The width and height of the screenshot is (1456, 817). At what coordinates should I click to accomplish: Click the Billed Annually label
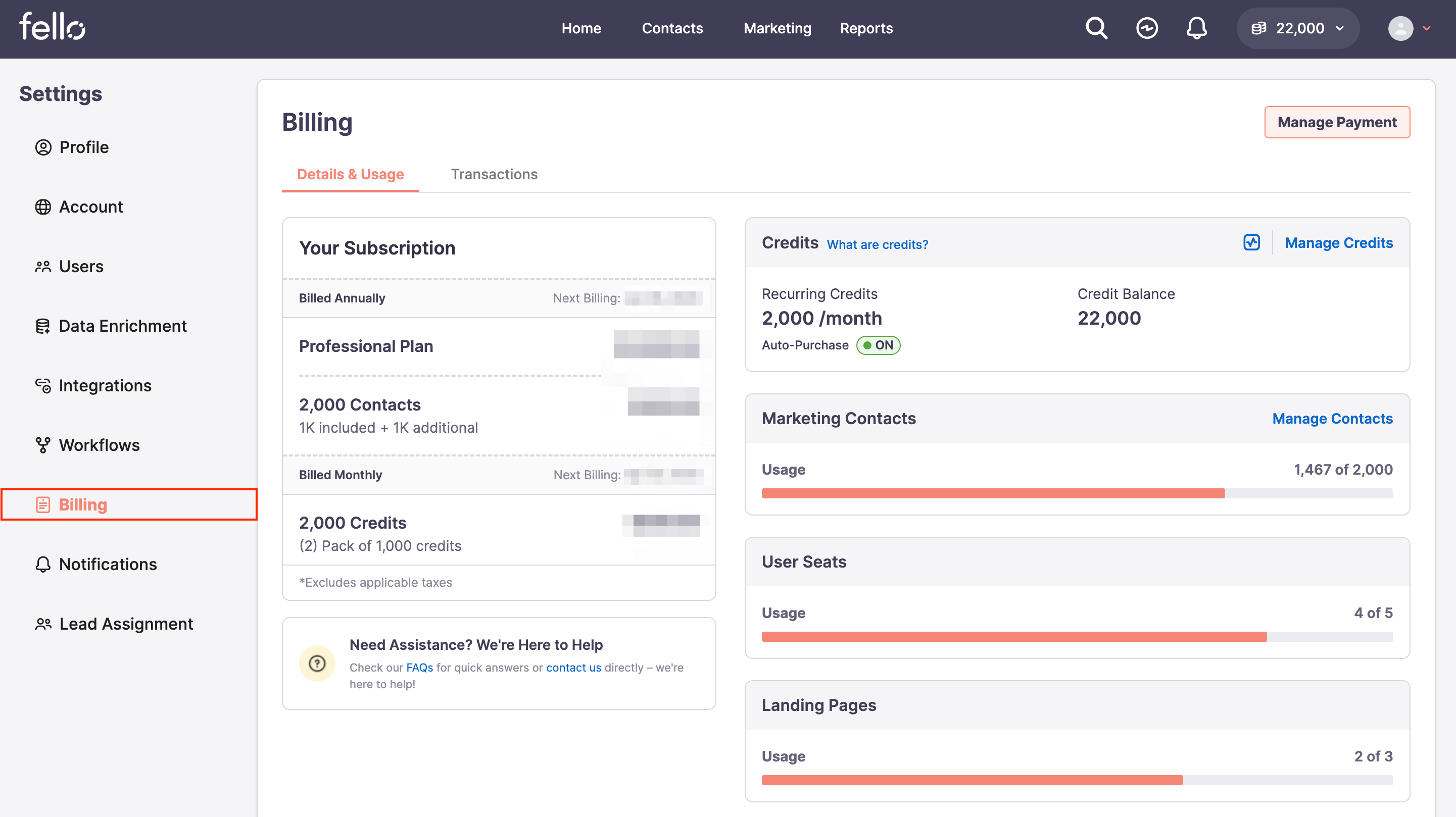tap(342, 298)
